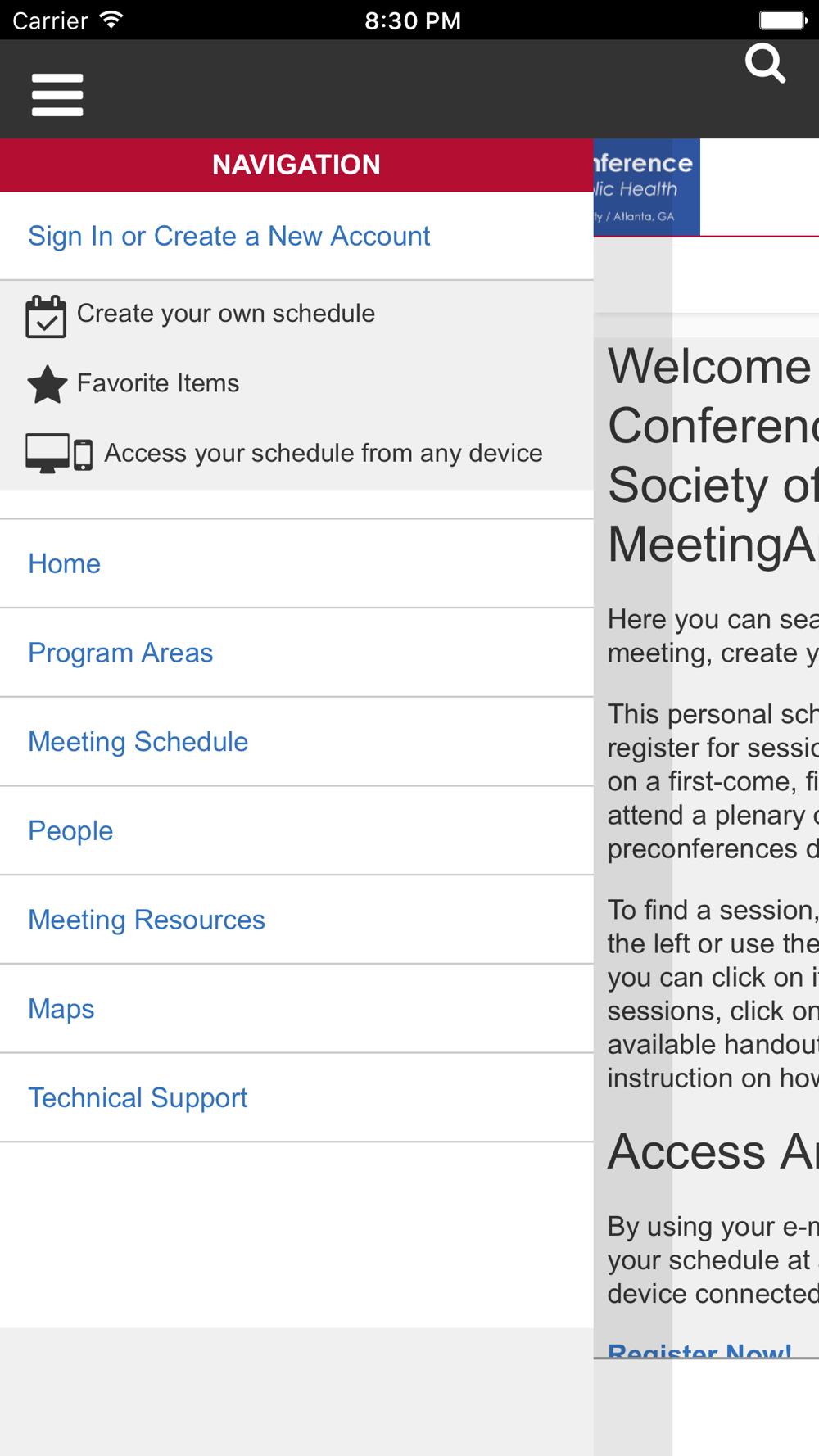
Task: Open search with the magnifier icon
Action: coord(766,64)
